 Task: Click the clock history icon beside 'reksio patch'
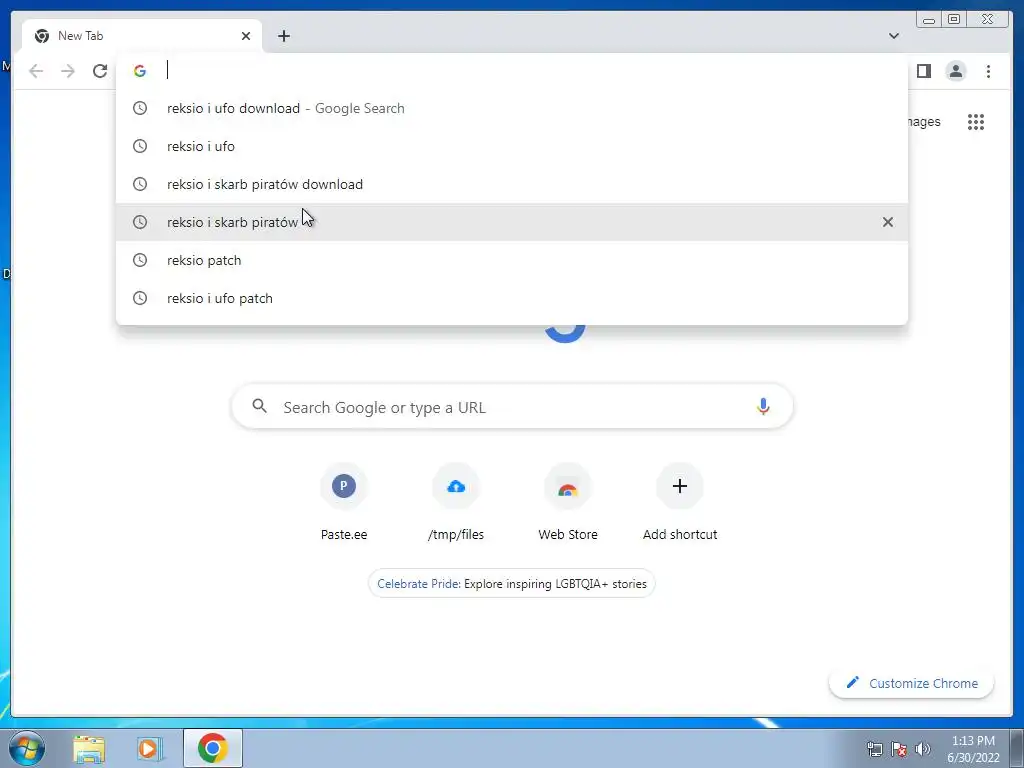[x=140, y=260]
